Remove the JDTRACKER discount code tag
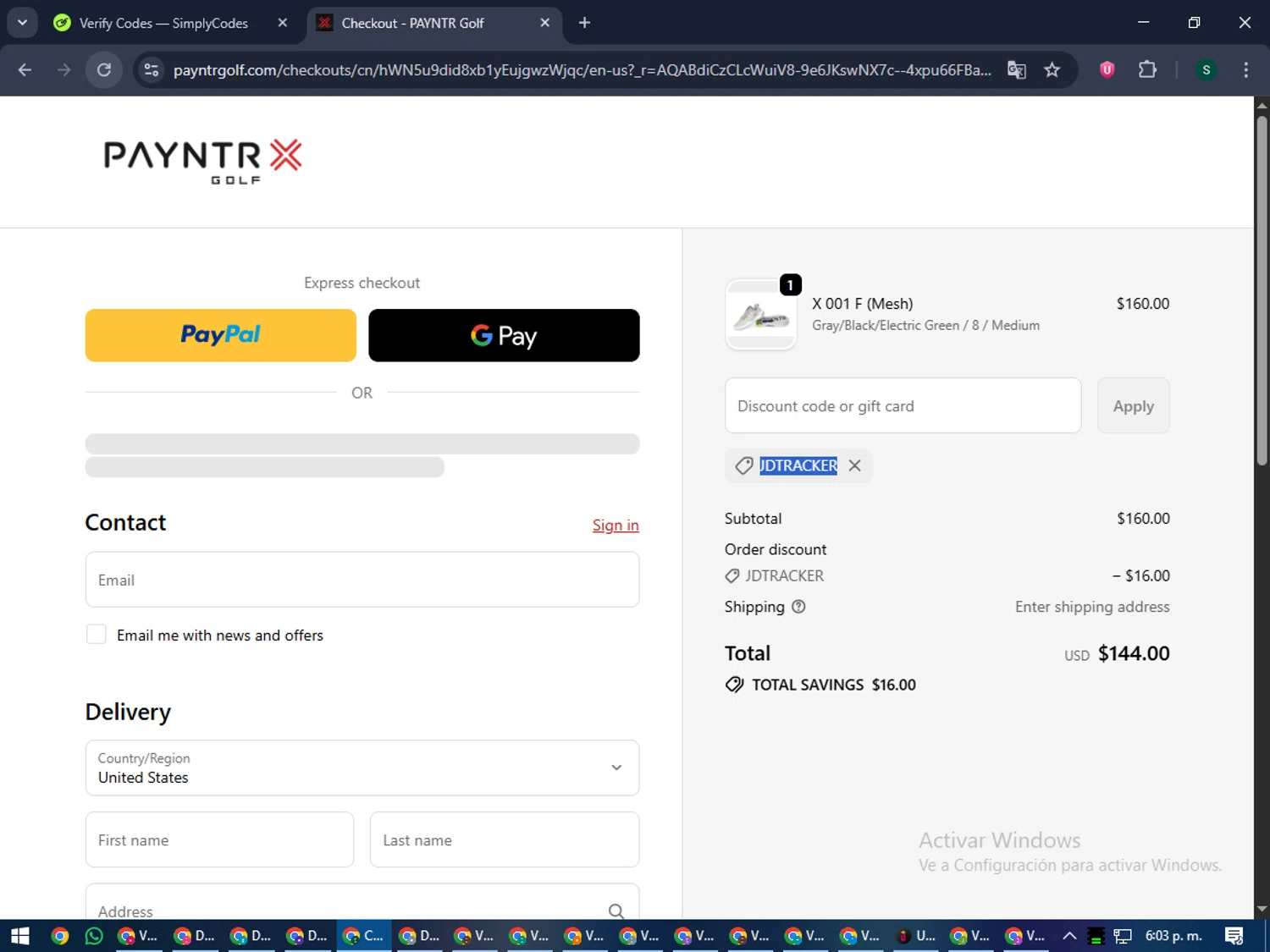 (854, 465)
